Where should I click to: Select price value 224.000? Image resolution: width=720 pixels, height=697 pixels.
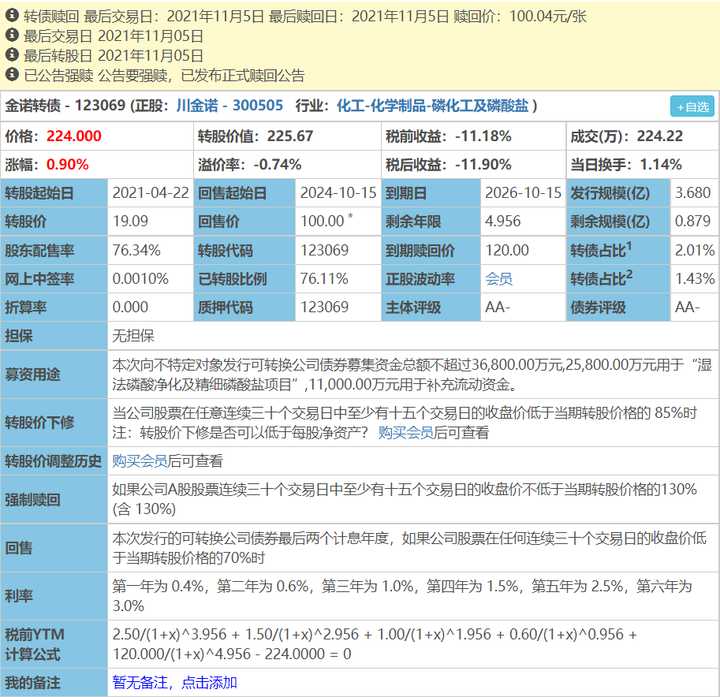74,136
